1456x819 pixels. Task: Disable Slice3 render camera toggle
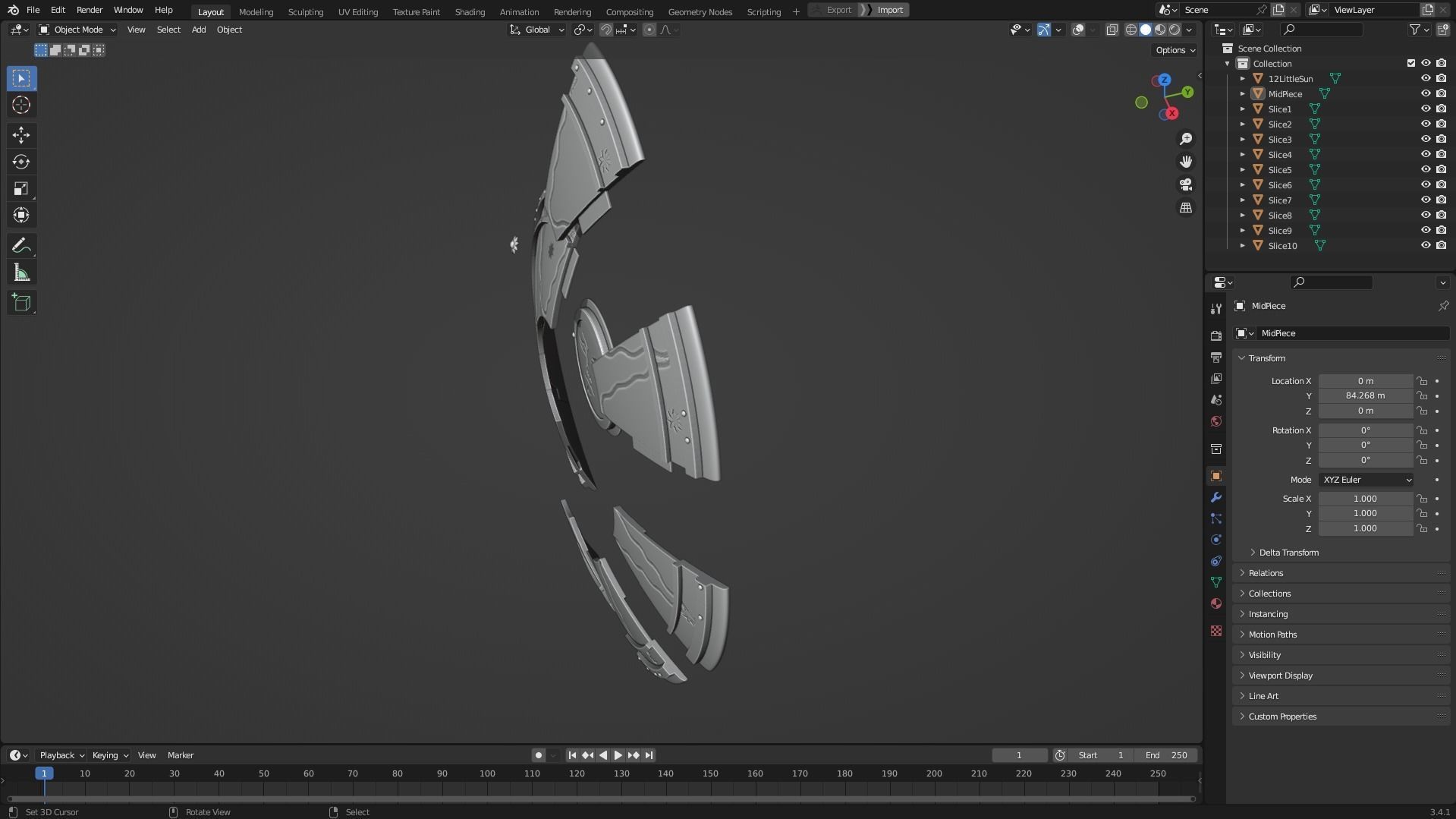pos(1441,140)
